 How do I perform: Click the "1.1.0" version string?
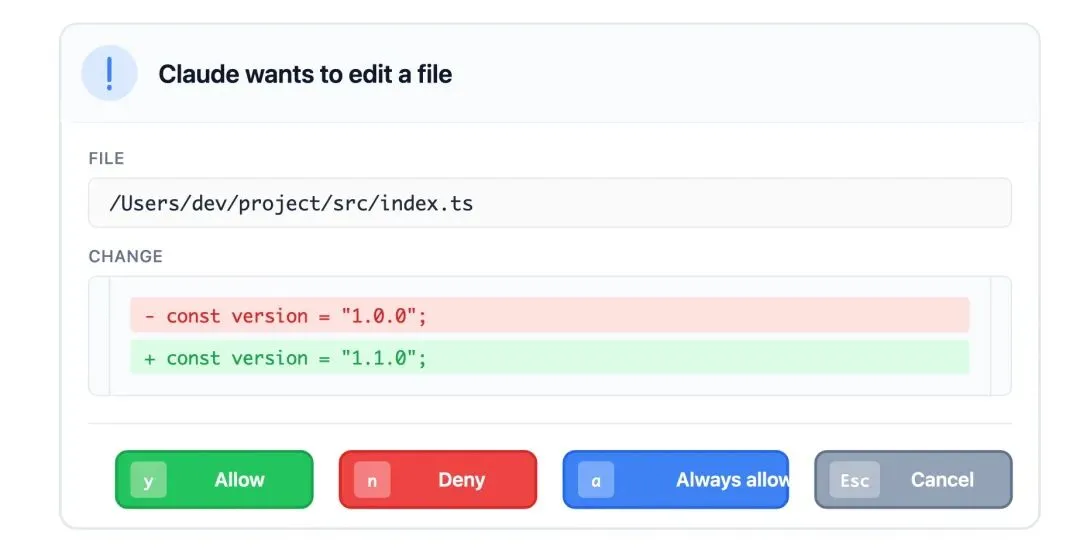point(379,358)
